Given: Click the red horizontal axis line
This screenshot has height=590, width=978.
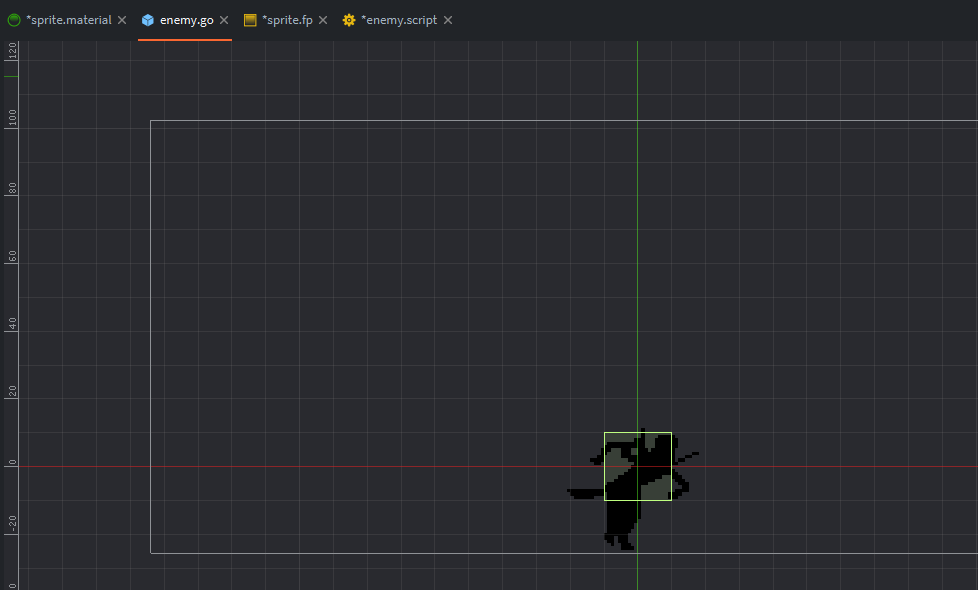Looking at the screenshot, I should 400,466.
